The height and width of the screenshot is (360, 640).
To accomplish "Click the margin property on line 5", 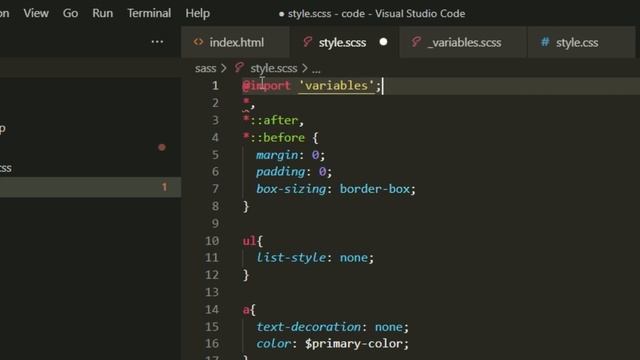I will 277,155.
